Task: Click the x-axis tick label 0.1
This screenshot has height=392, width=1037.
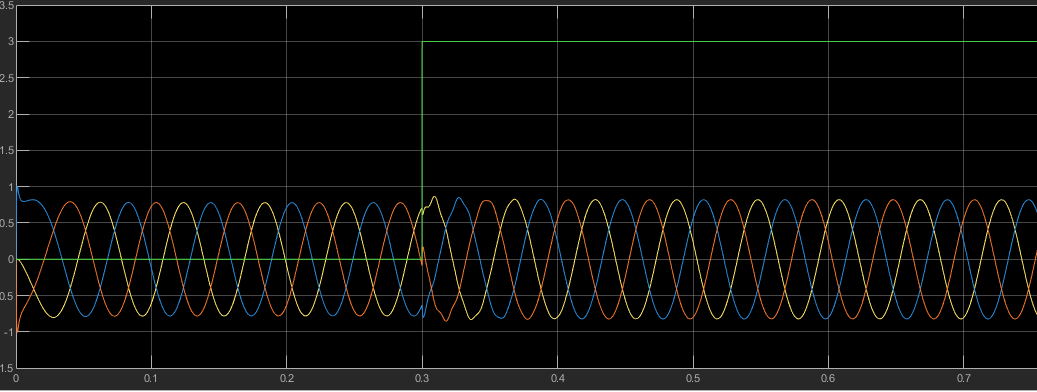Action: pos(151,379)
